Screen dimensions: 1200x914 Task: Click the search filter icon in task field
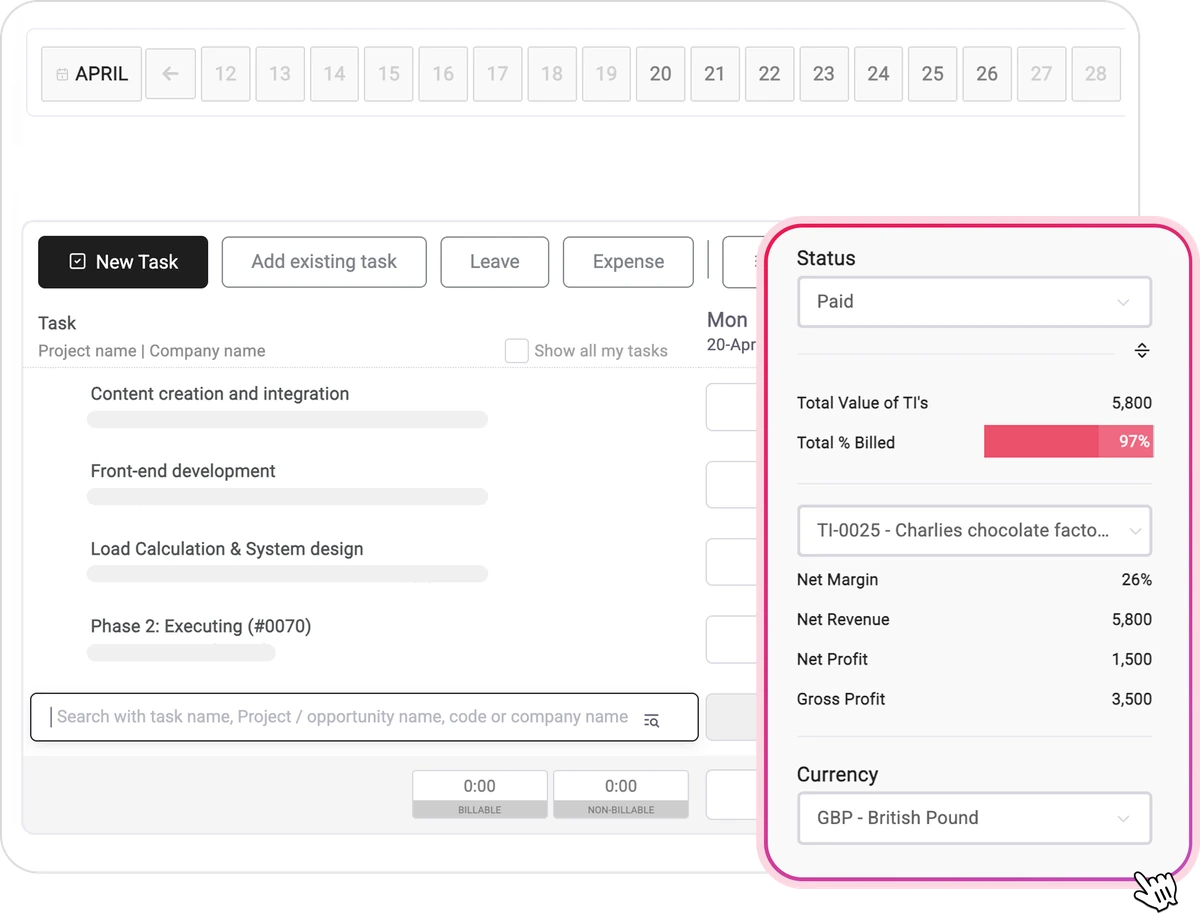coord(652,720)
